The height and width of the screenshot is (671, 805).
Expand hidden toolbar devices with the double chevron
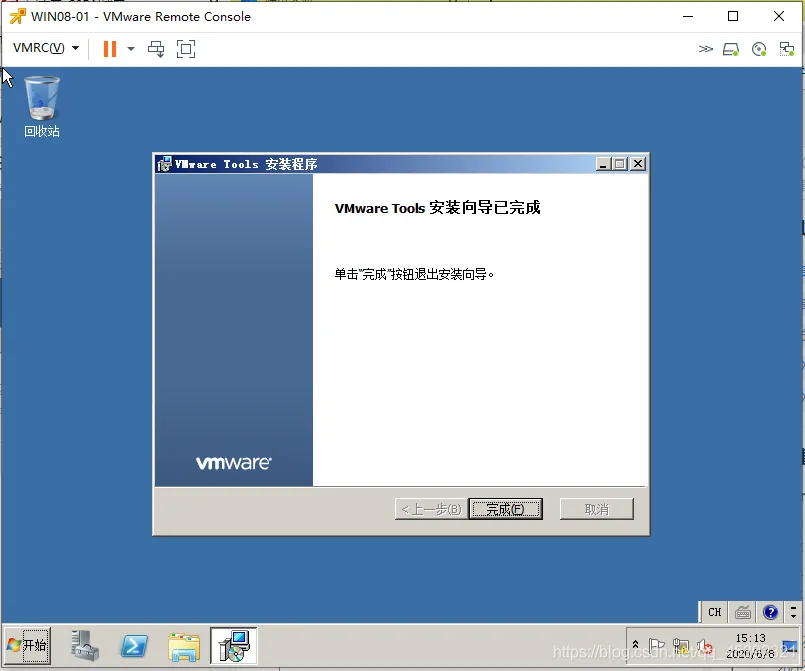tap(705, 49)
